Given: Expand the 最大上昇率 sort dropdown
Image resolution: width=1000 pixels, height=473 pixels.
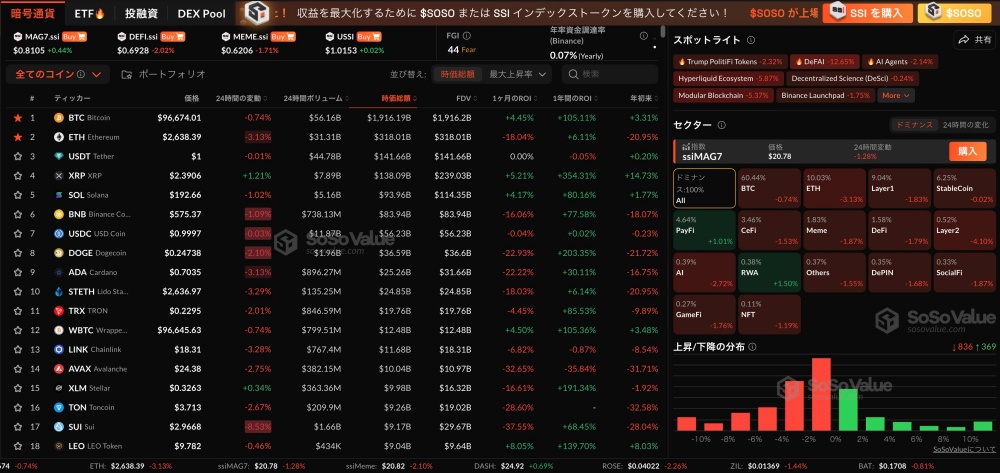Looking at the screenshot, I should click(516, 75).
